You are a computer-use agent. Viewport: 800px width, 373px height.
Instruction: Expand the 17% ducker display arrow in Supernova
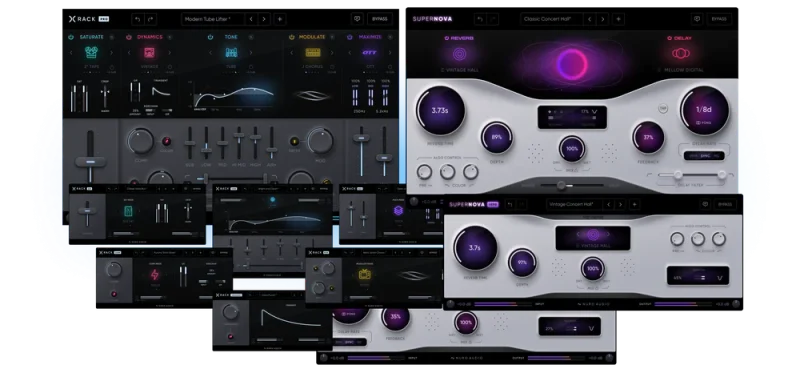595,111
